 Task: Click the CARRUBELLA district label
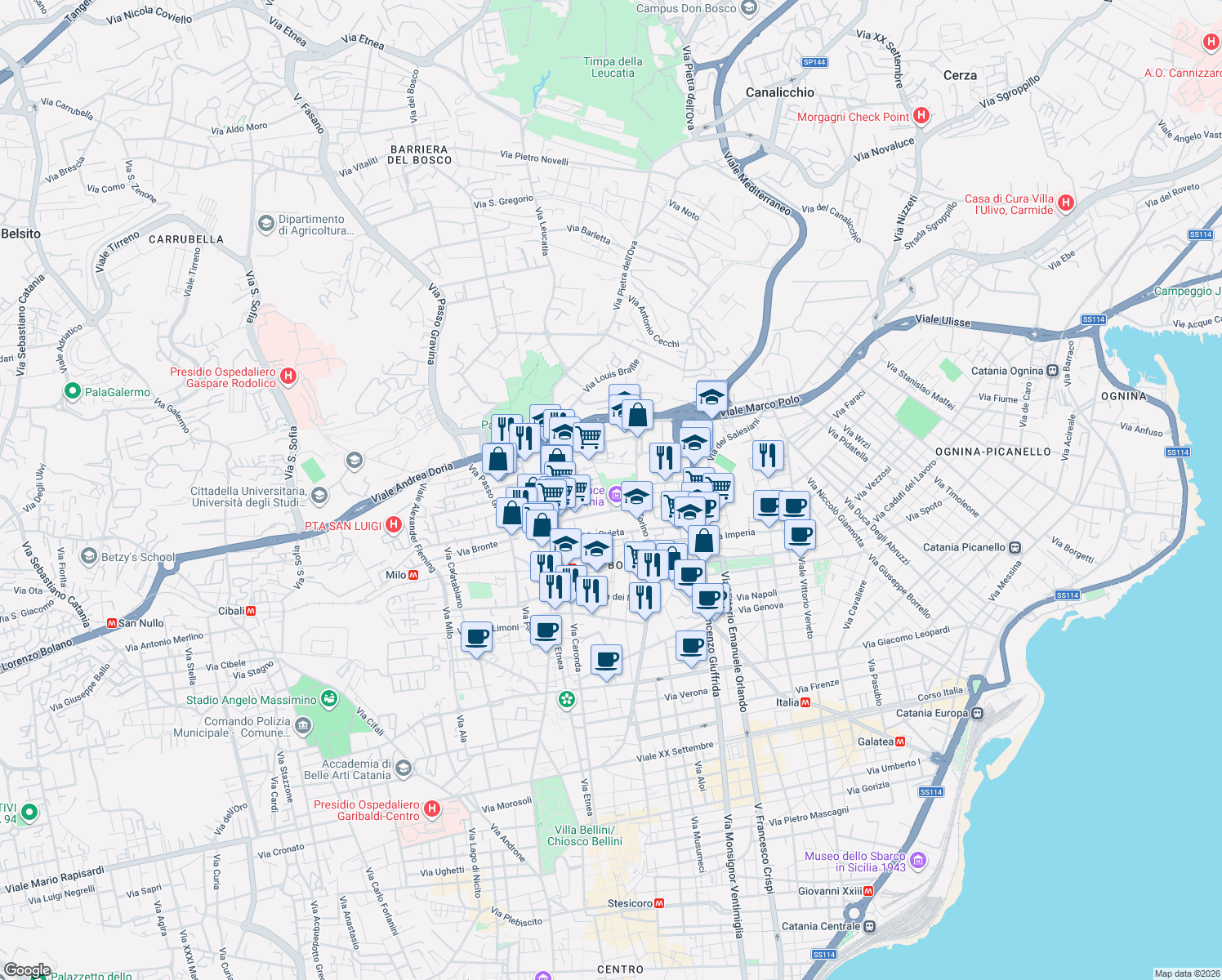pos(186,239)
